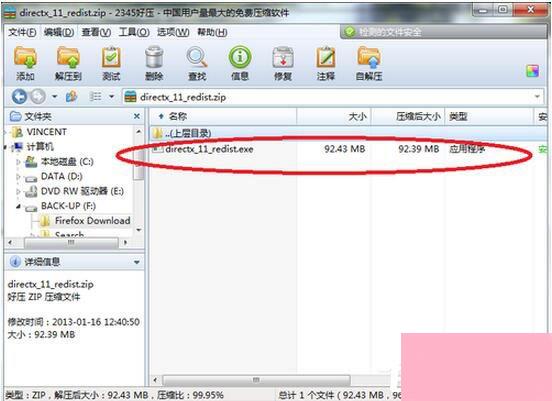Sort by the 压缩后大小 column header

pyautogui.click(x=408, y=117)
